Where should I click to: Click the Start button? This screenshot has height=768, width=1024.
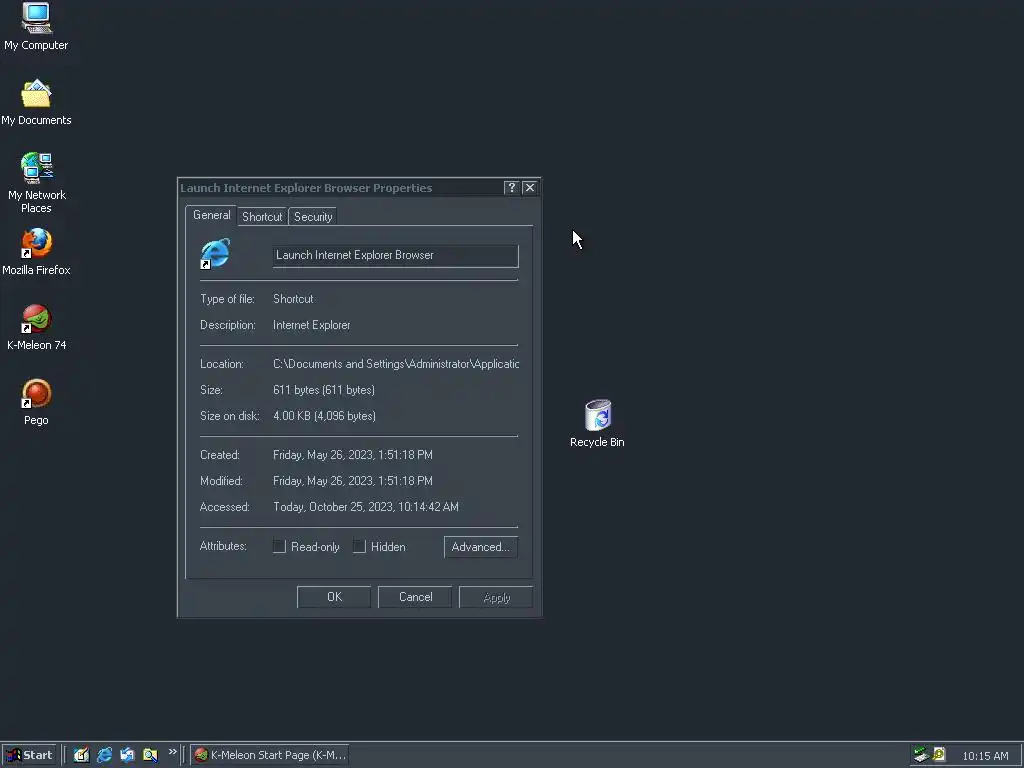[x=29, y=755]
